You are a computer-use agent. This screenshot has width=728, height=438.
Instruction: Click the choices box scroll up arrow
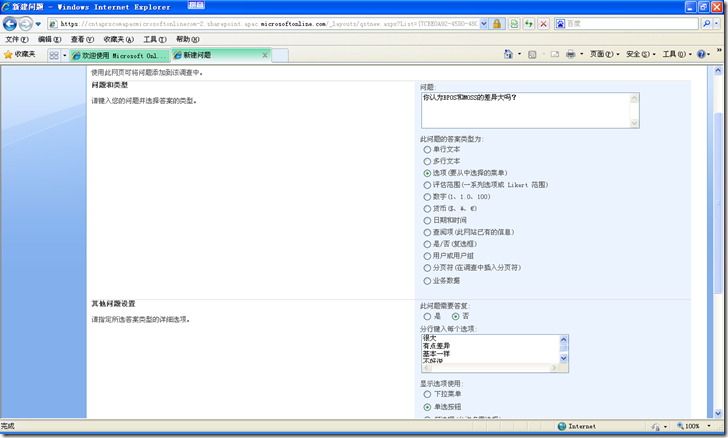[x=563, y=339]
